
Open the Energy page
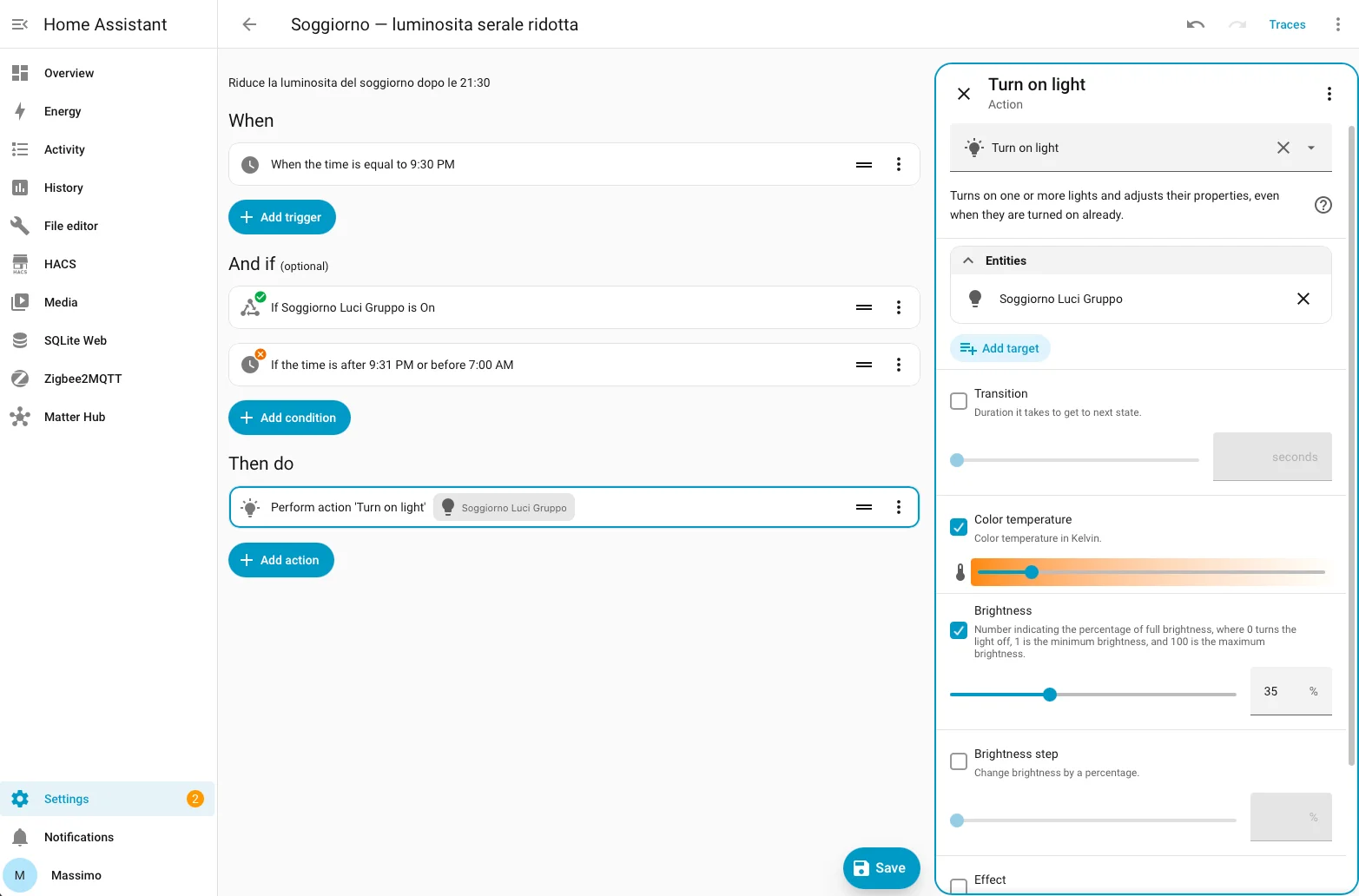(x=108, y=111)
